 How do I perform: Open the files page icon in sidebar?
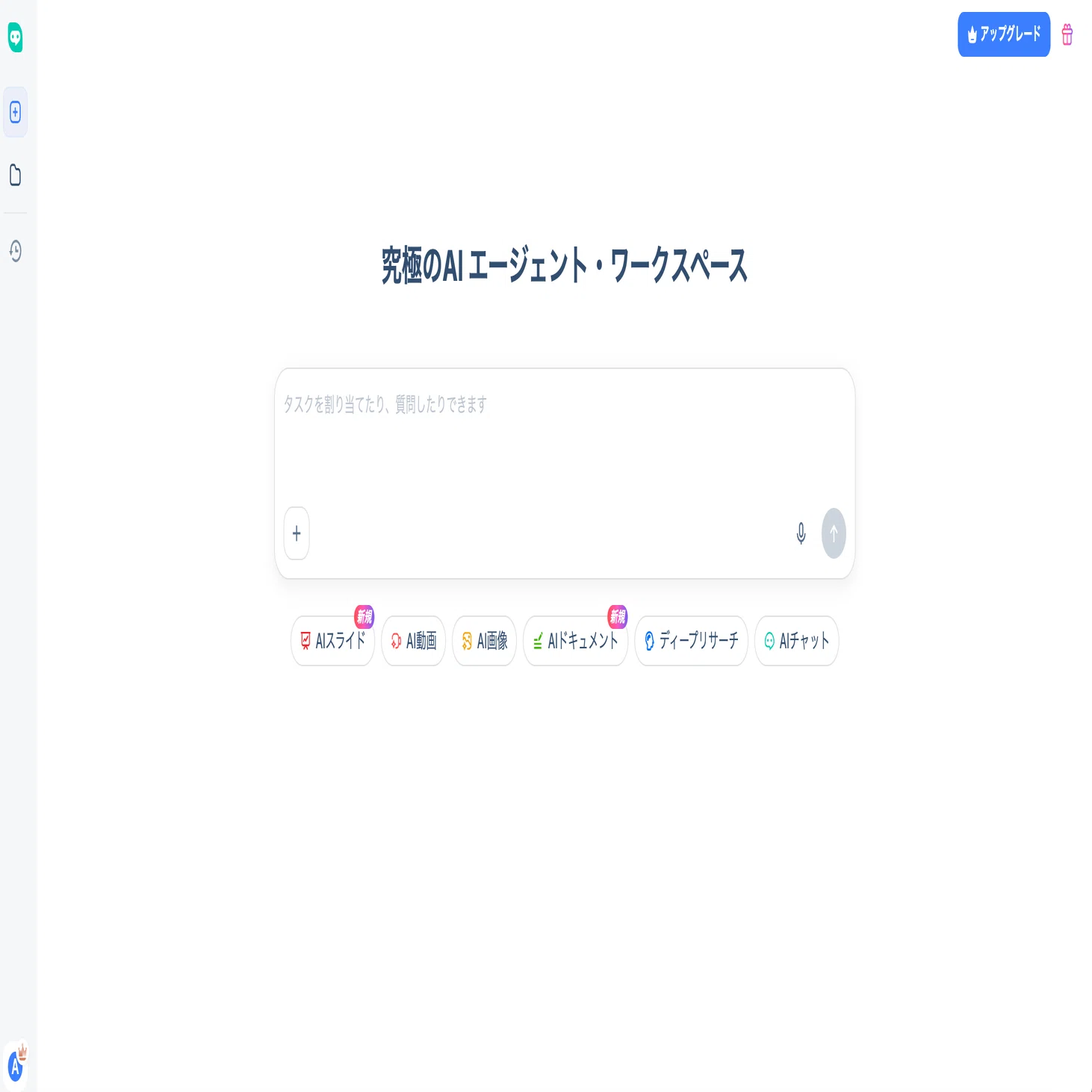pos(15,175)
